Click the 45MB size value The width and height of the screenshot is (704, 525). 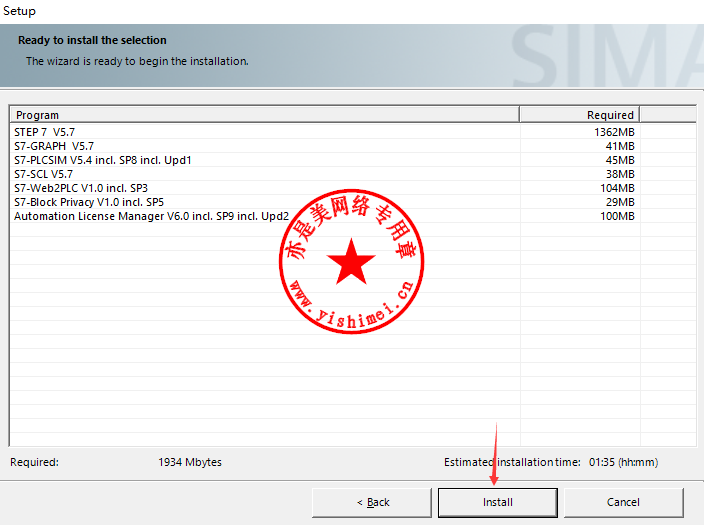pyautogui.click(x=620, y=160)
